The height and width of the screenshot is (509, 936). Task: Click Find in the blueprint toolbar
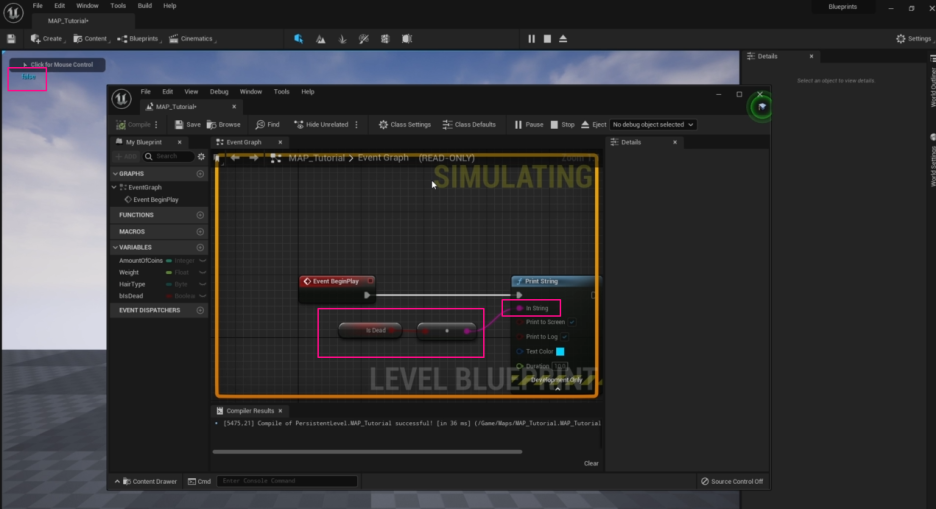click(x=267, y=125)
